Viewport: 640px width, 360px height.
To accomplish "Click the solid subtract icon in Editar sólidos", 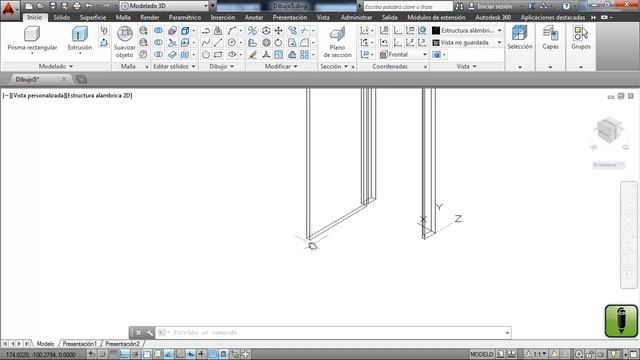I will [x=158, y=42].
